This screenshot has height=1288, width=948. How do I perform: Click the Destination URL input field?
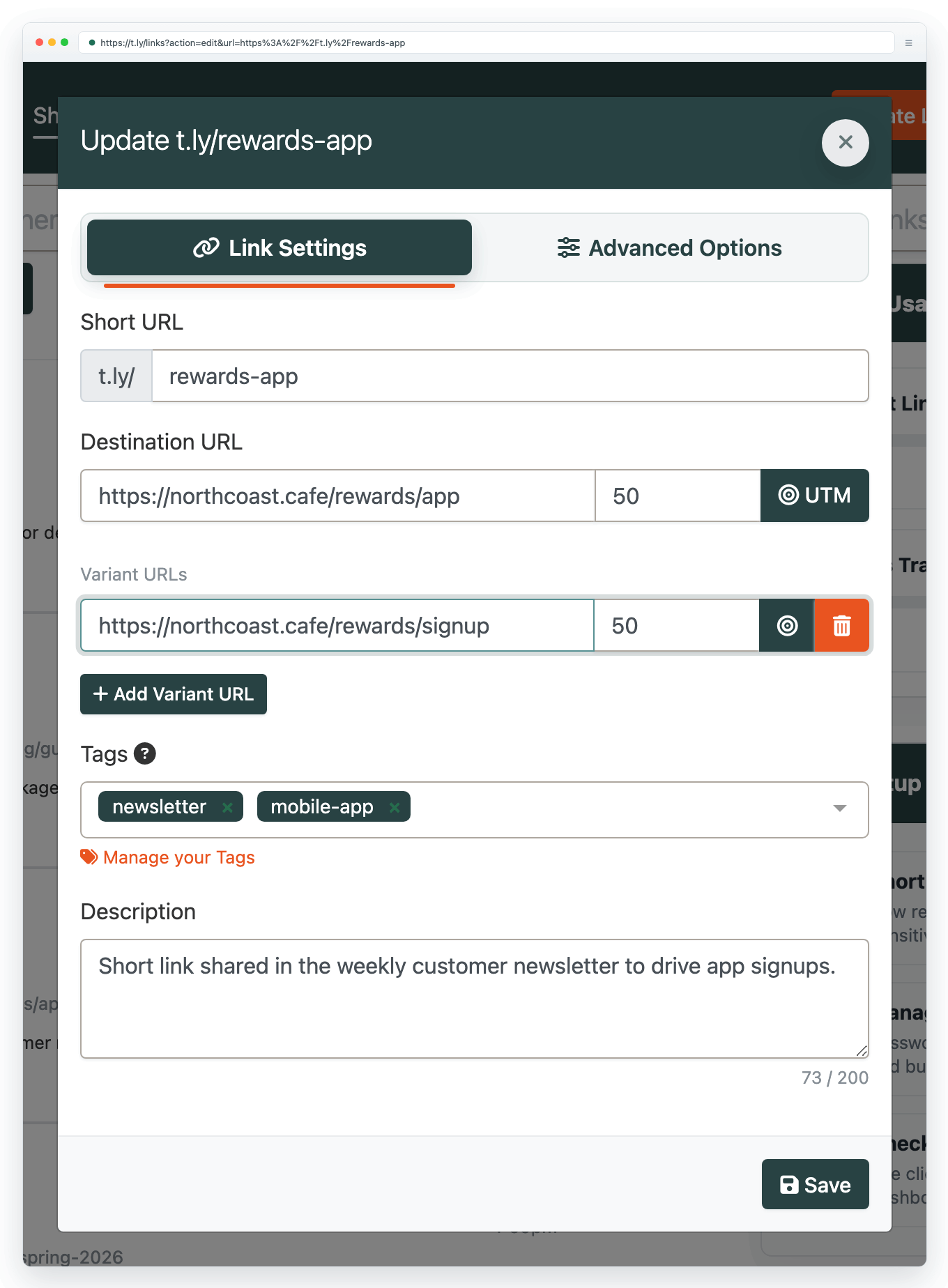point(338,496)
